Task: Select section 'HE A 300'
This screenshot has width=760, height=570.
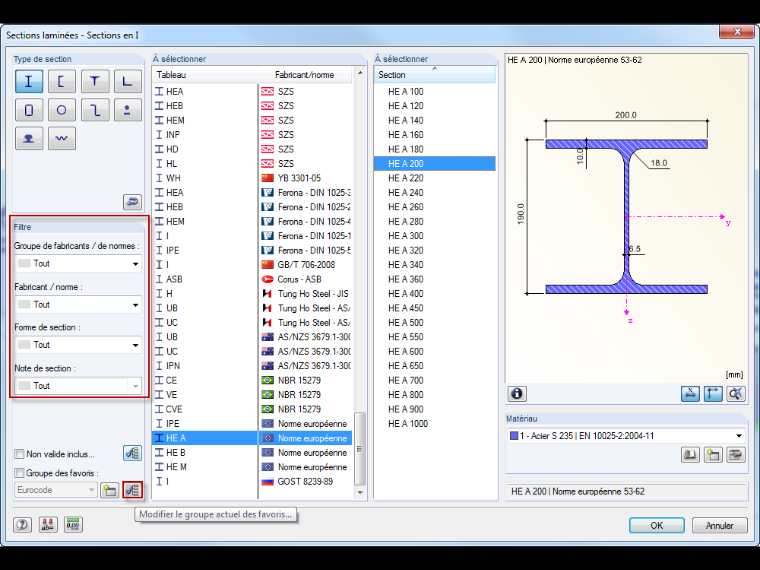Action: tap(435, 236)
